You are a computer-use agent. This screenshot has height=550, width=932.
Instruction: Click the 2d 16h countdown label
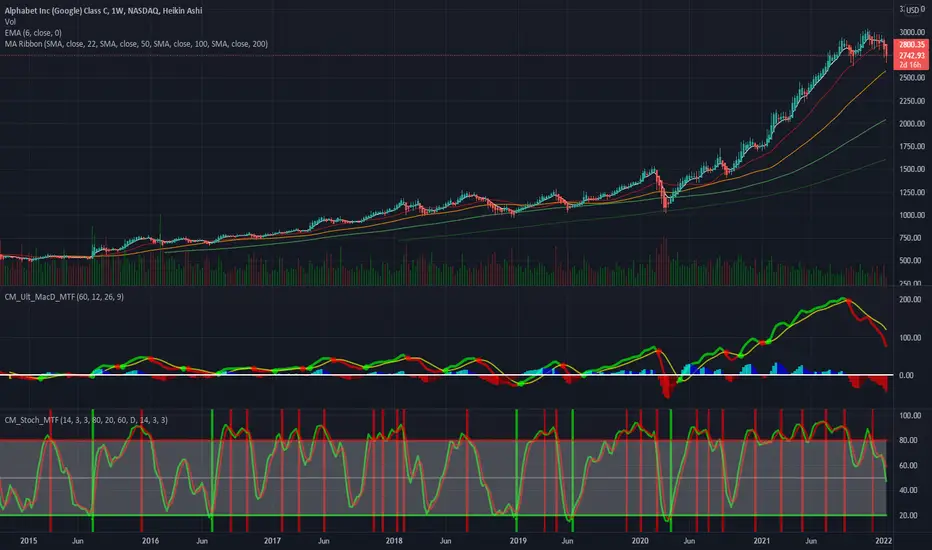(x=910, y=65)
